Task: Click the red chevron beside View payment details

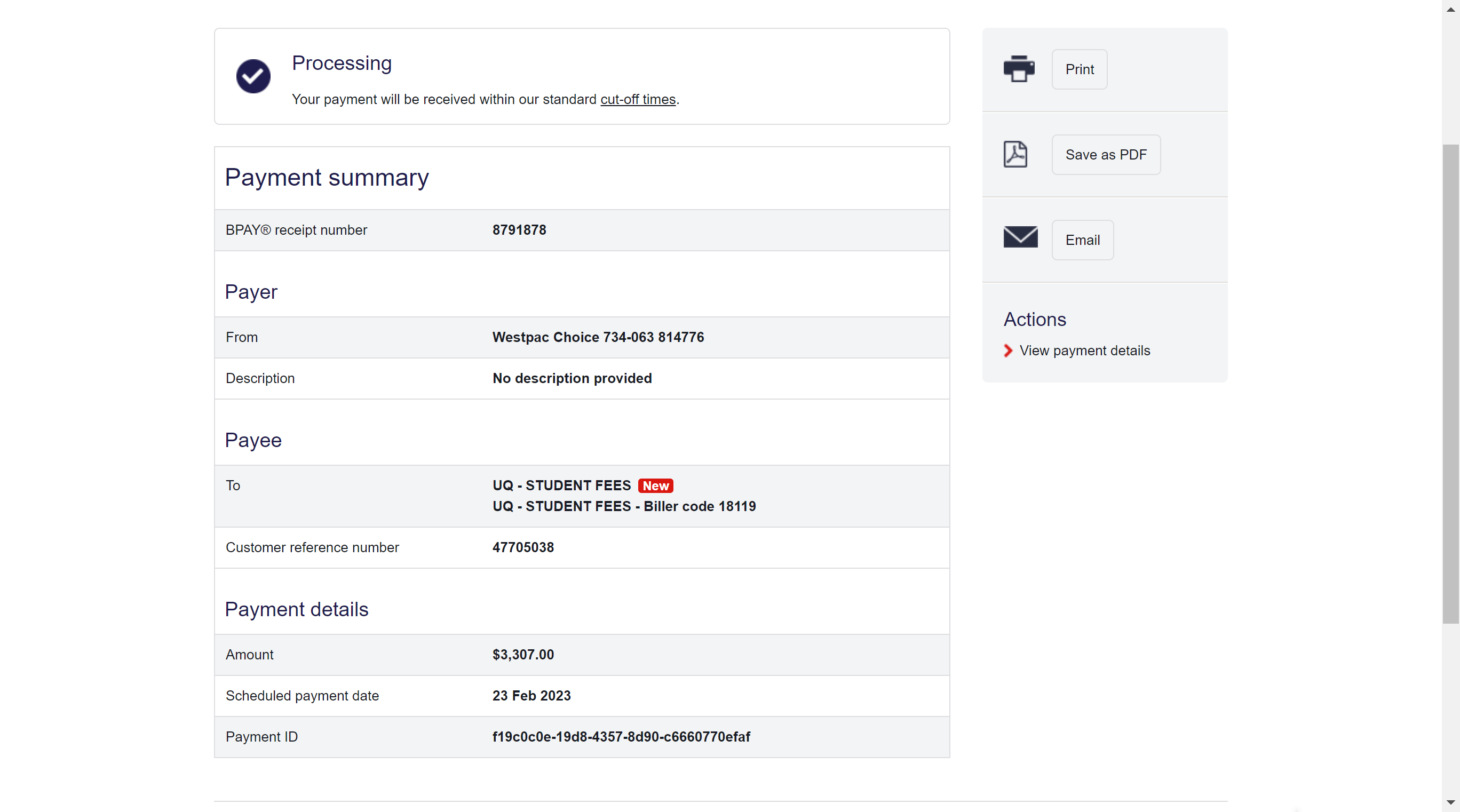Action: point(1007,351)
